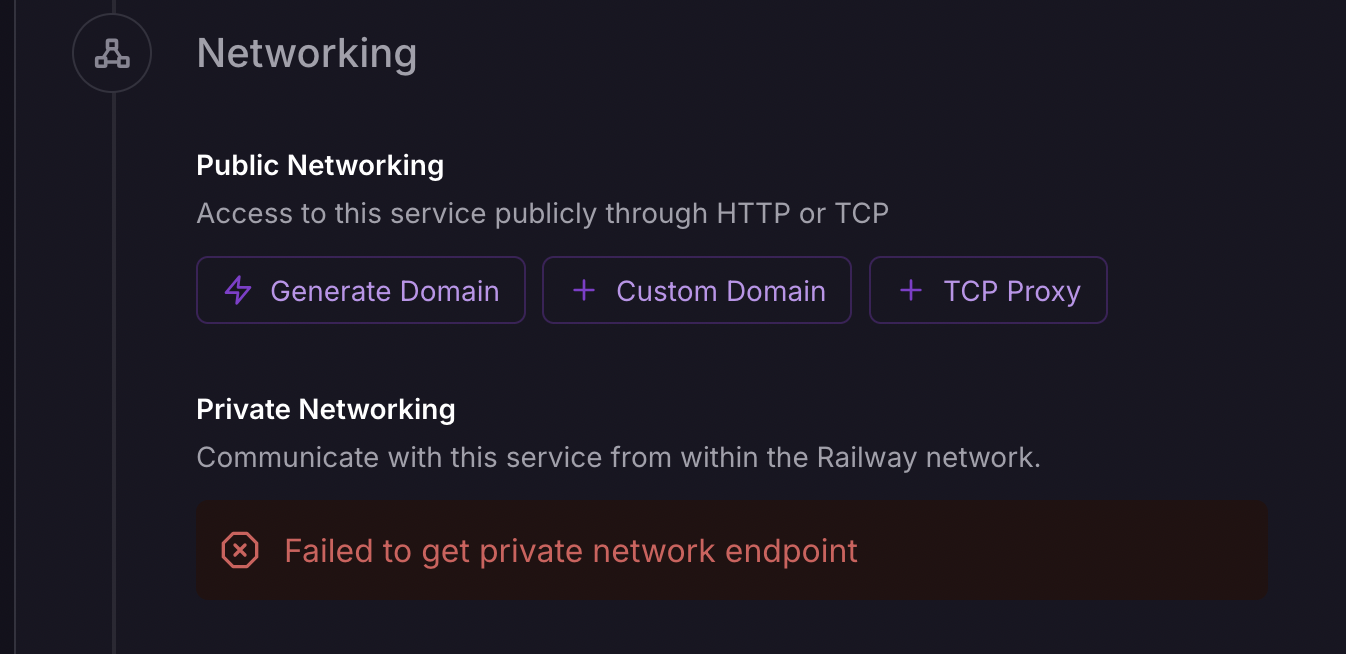Viewport: 1346px width, 654px height.
Task: Add a Custom Domain
Action: [697, 291]
